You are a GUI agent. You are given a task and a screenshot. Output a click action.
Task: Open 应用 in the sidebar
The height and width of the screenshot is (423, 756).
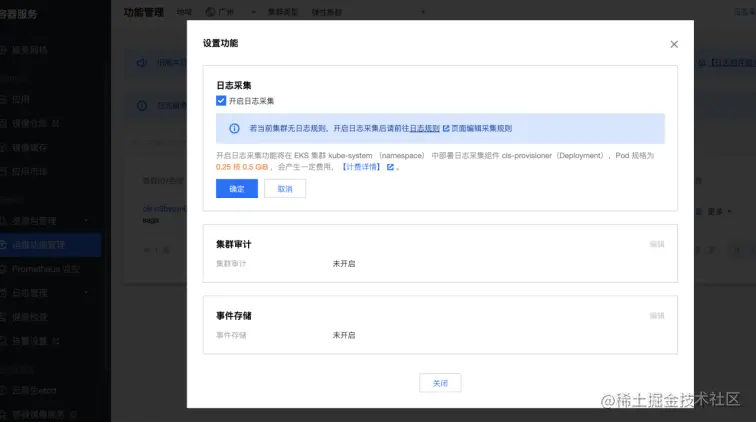20,100
